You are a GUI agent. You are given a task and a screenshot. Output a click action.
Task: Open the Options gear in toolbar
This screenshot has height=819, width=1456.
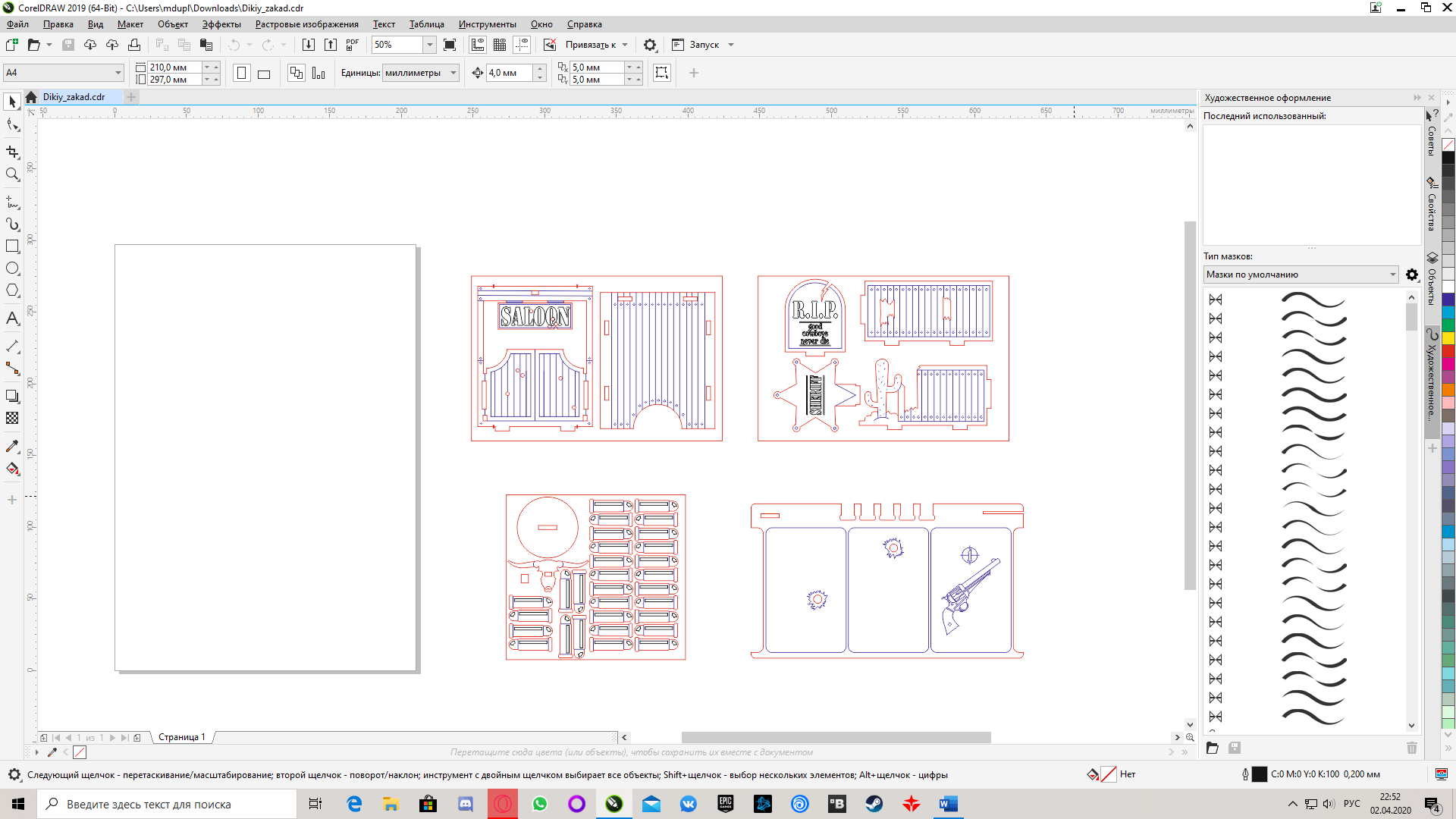click(650, 45)
